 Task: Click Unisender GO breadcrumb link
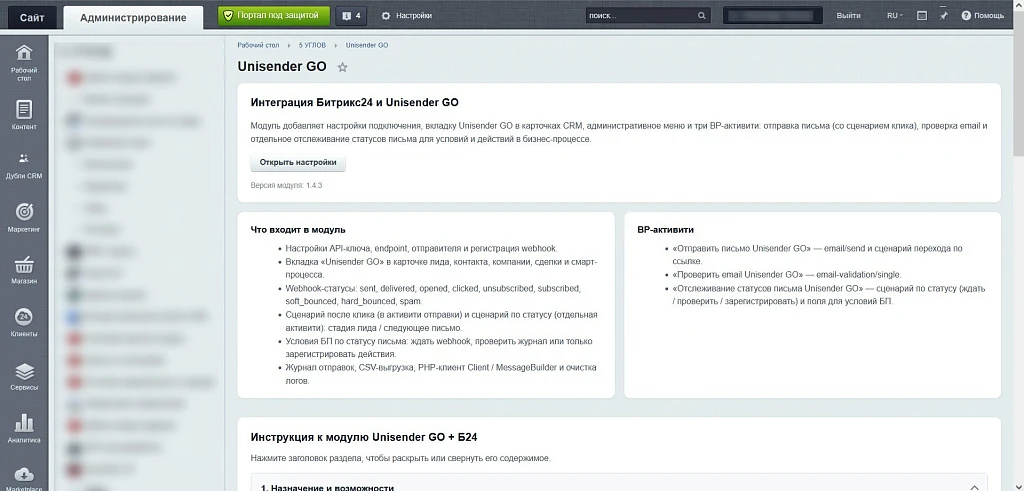[367, 45]
